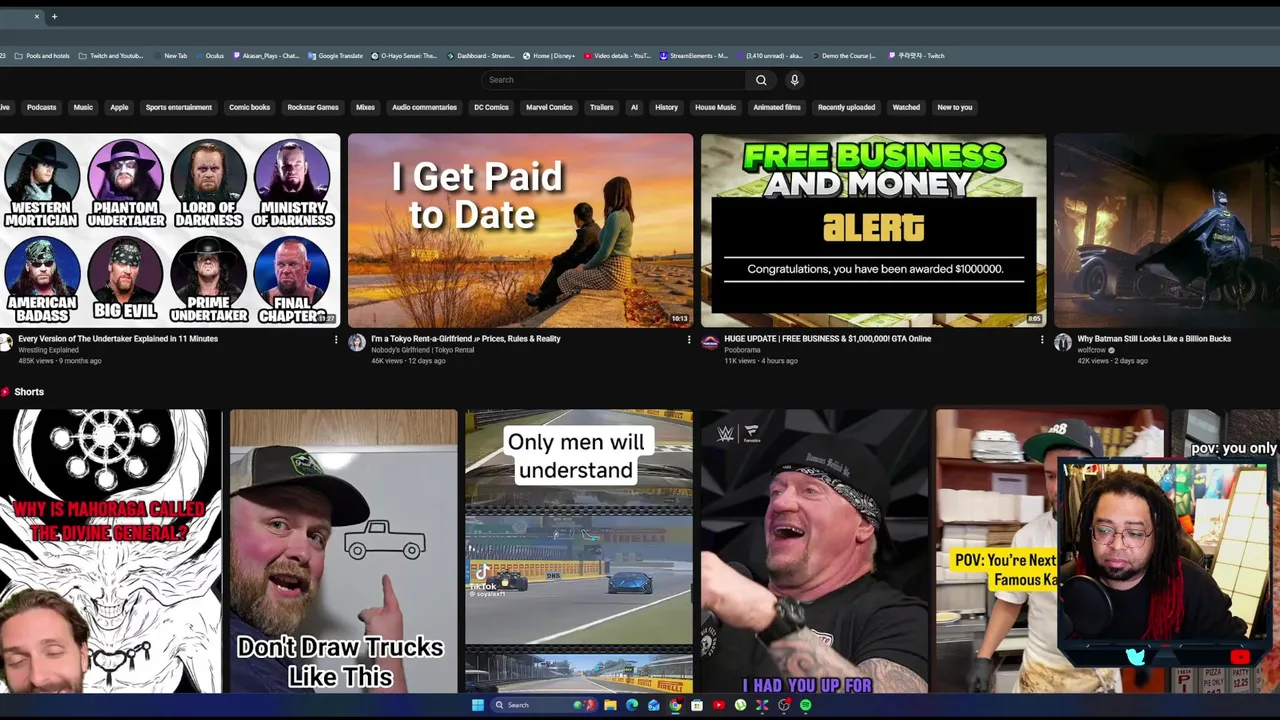Click into the YouTube search field
The image size is (1280, 720).
click(613, 80)
